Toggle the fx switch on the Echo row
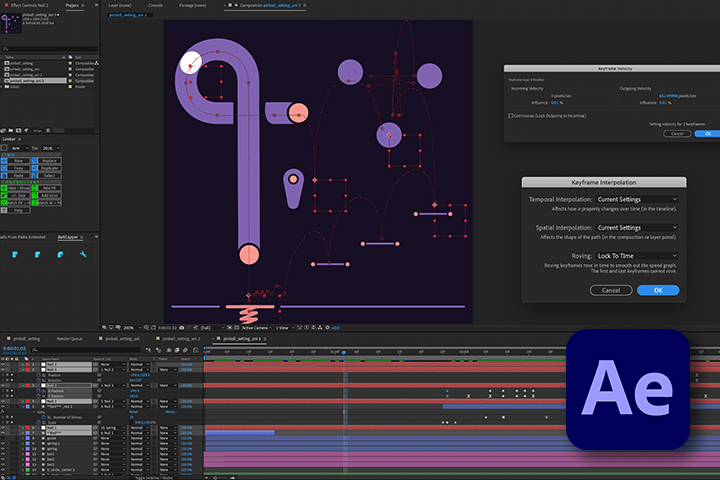 point(2,412)
